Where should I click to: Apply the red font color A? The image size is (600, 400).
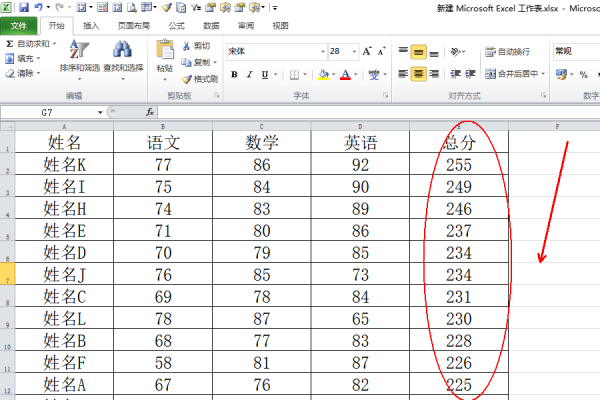(346, 75)
